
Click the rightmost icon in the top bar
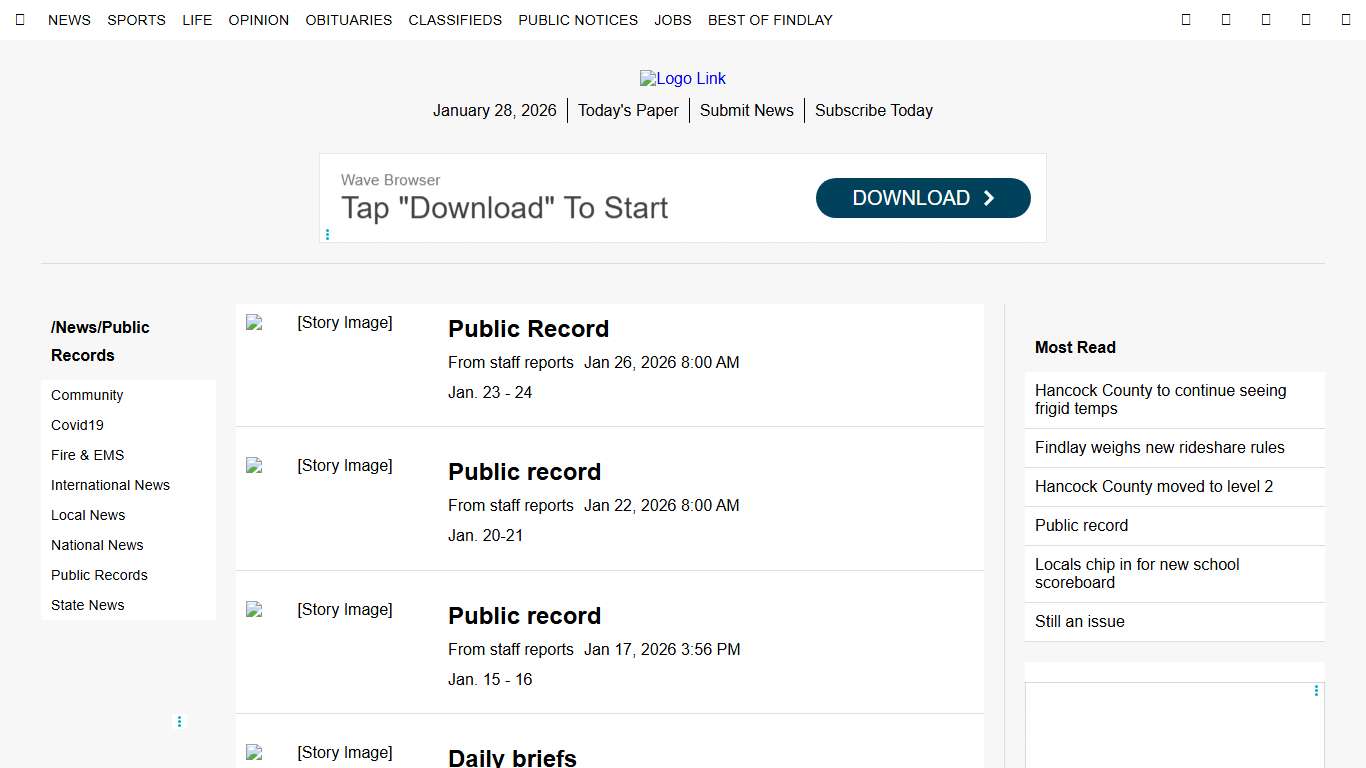coord(1345,19)
